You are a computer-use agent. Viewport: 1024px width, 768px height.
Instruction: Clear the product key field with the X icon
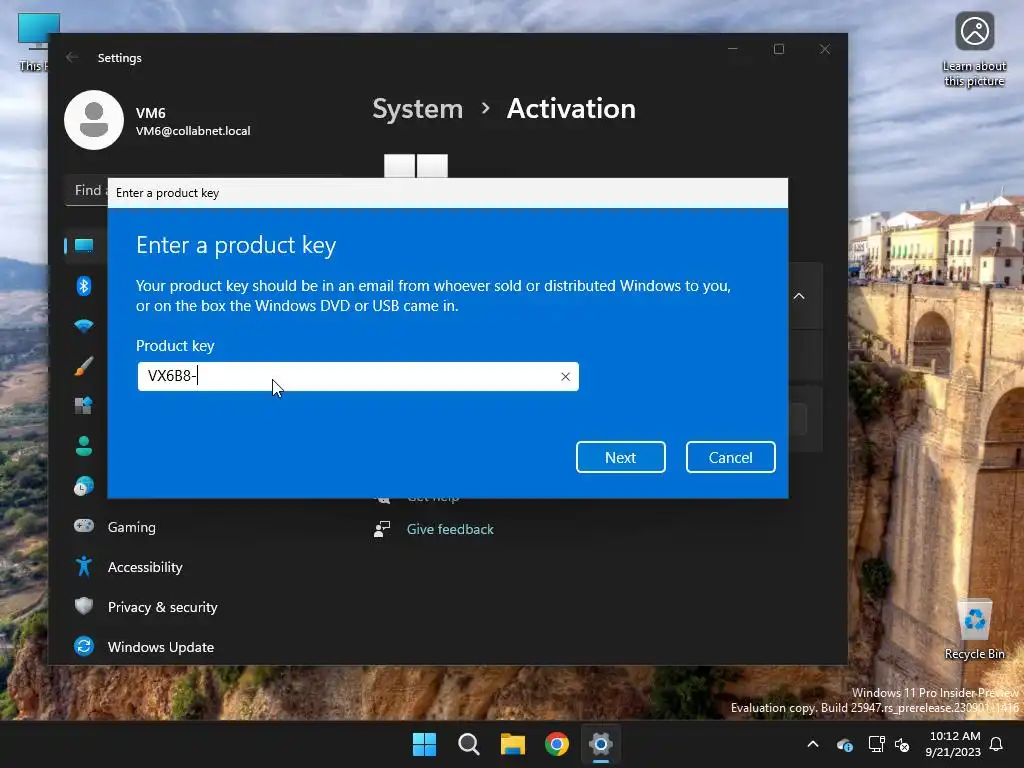tap(565, 376)
